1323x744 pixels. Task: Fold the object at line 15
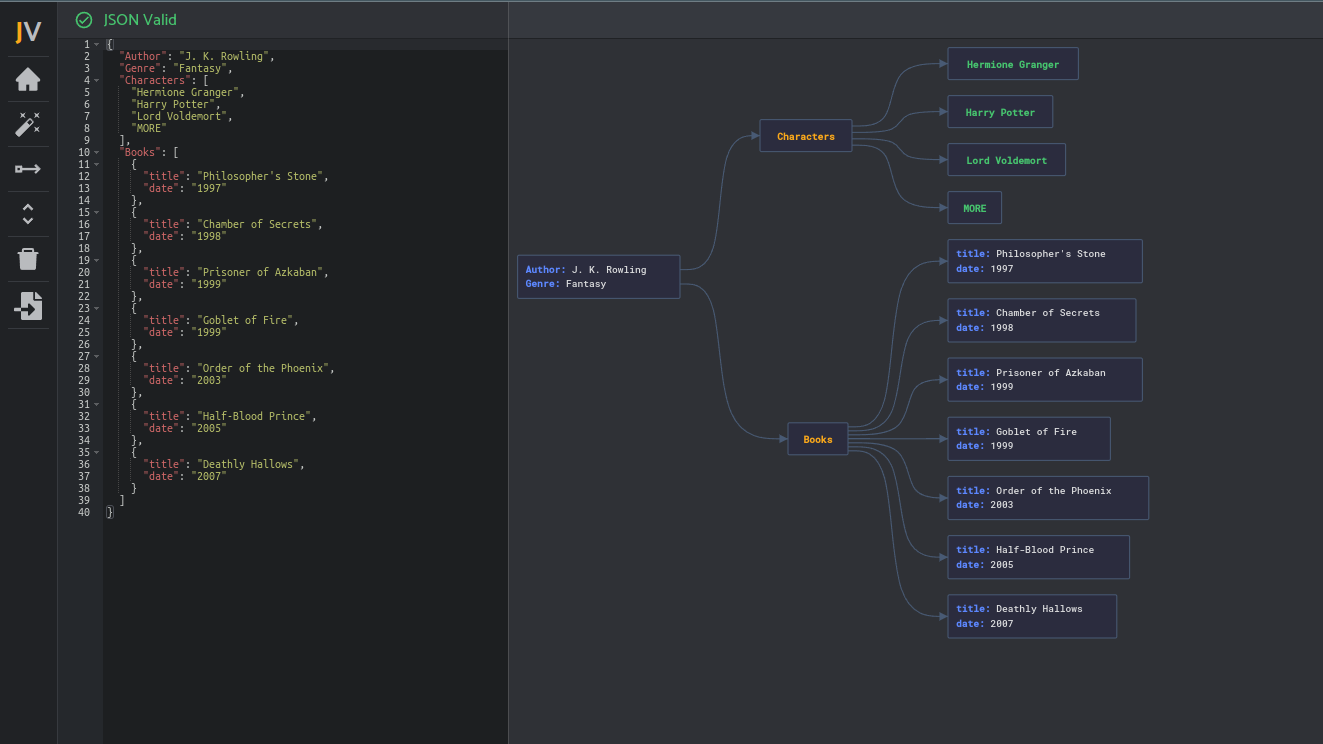pyautogui.click(x=97, y=213)
